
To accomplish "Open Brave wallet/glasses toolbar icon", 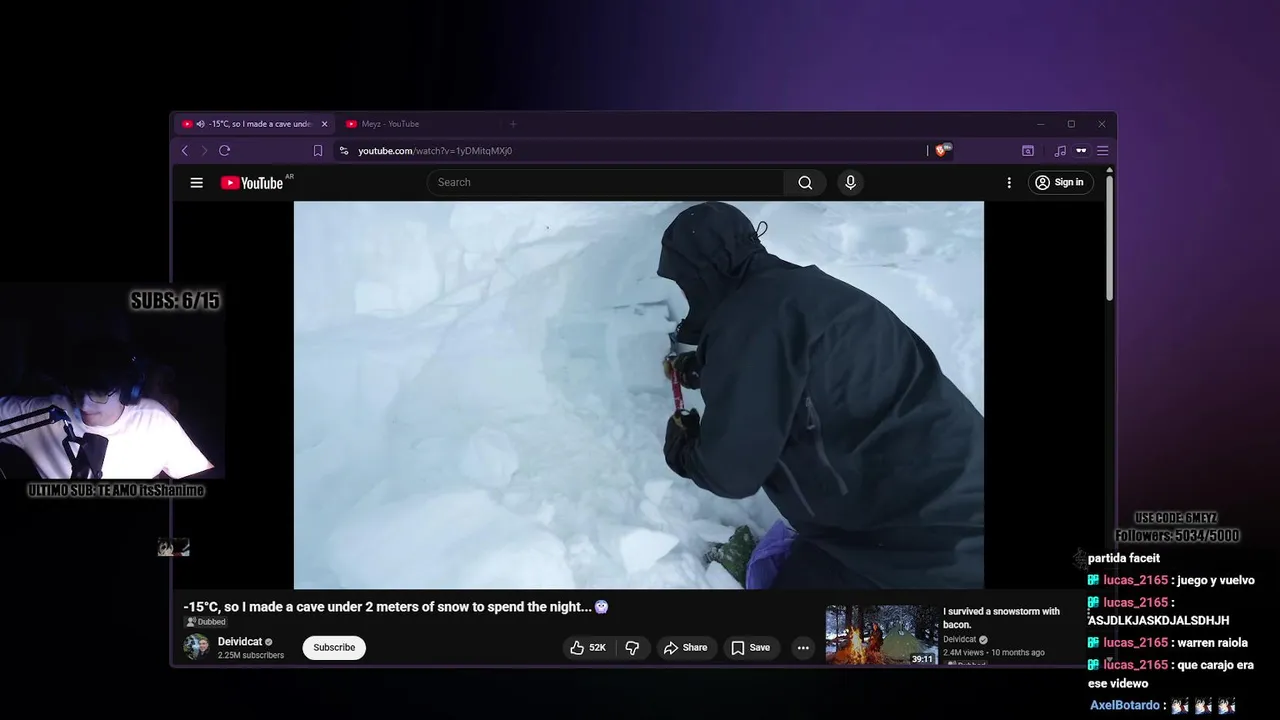I will pyautogui.click(x=1081, y=151).
